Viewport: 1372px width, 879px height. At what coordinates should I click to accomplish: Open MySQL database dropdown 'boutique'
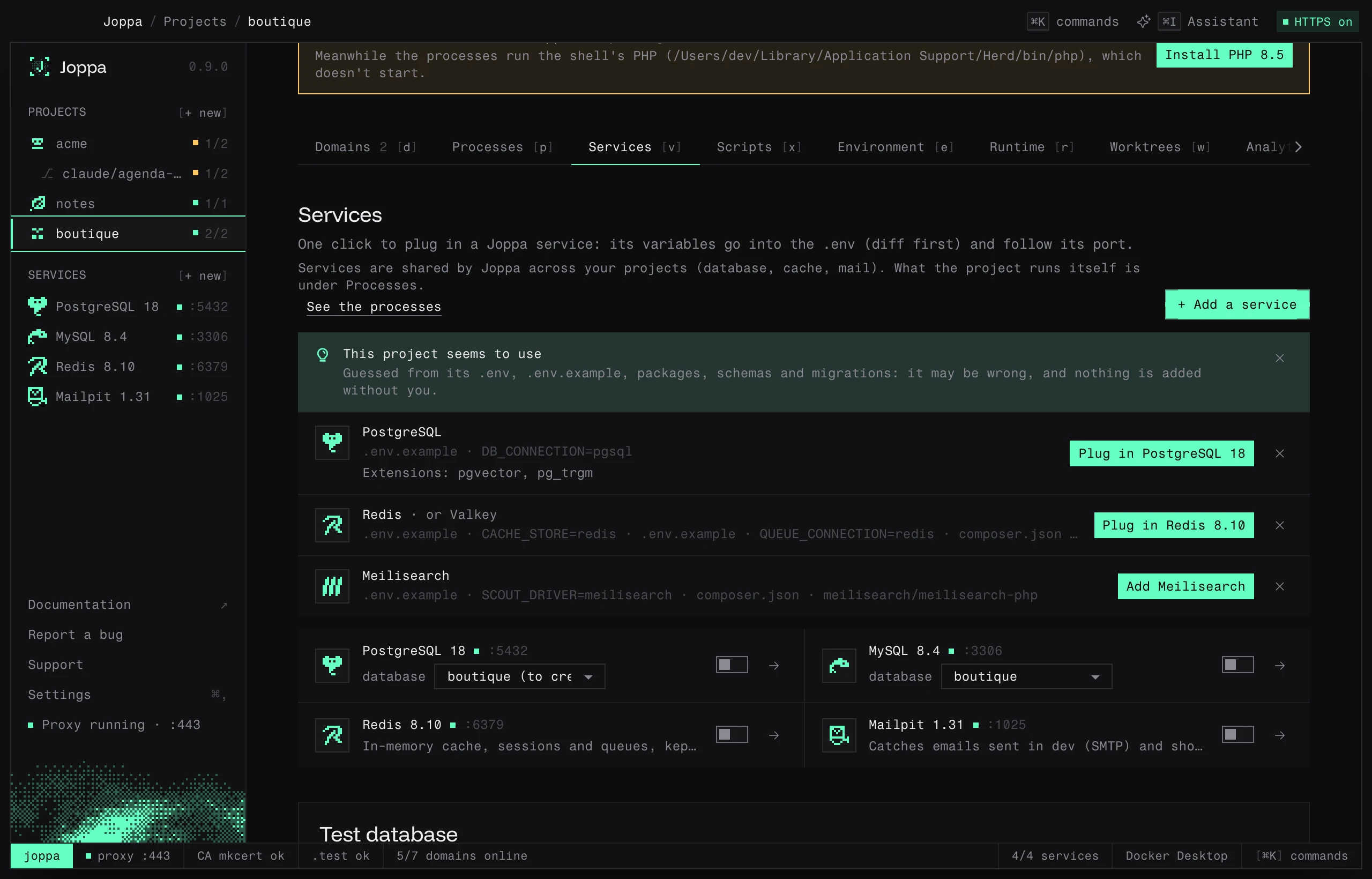pyautogui.click(x=1026, y=676)
